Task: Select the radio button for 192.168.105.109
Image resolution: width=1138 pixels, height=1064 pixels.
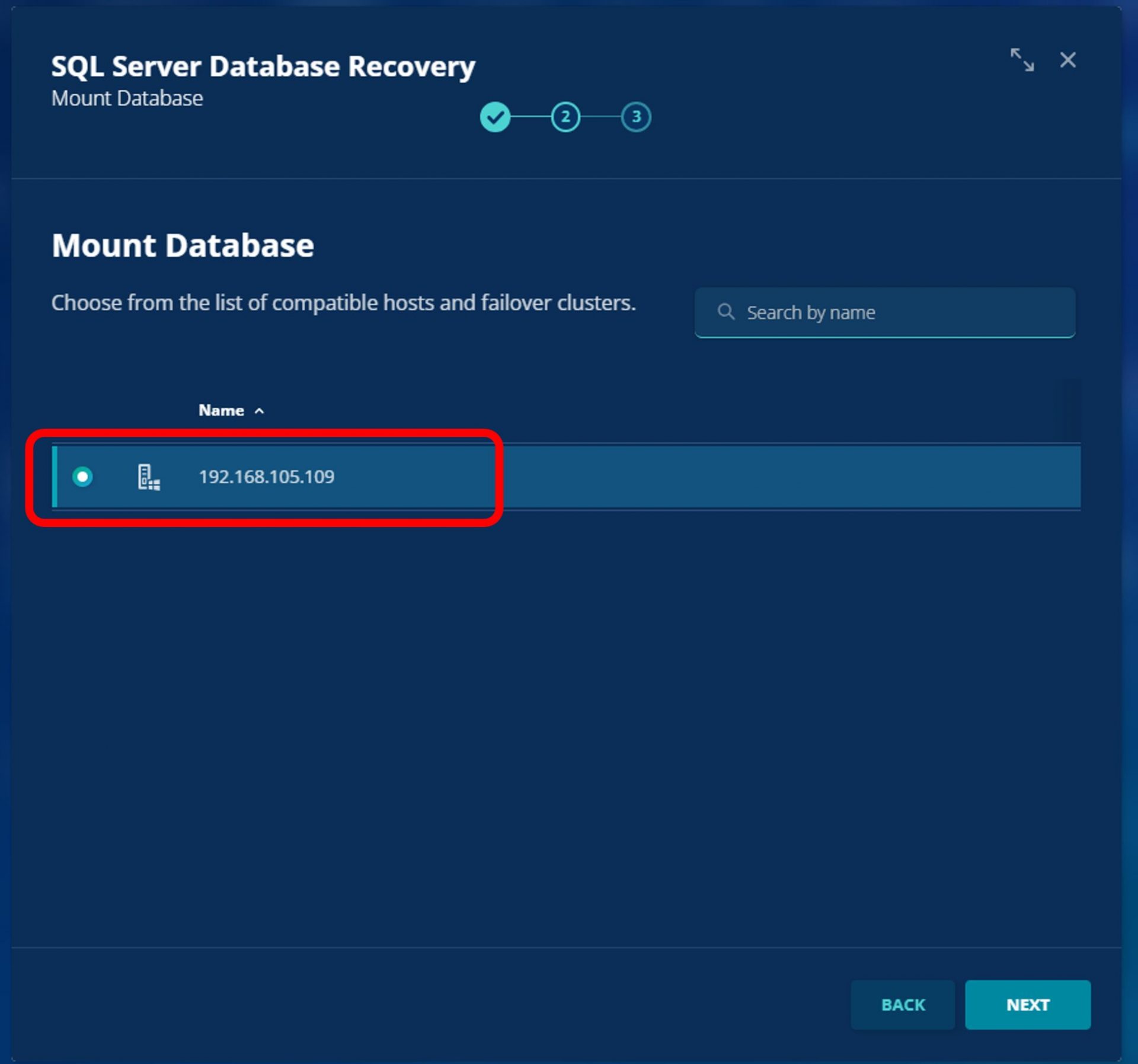Action: coord(82,477)
